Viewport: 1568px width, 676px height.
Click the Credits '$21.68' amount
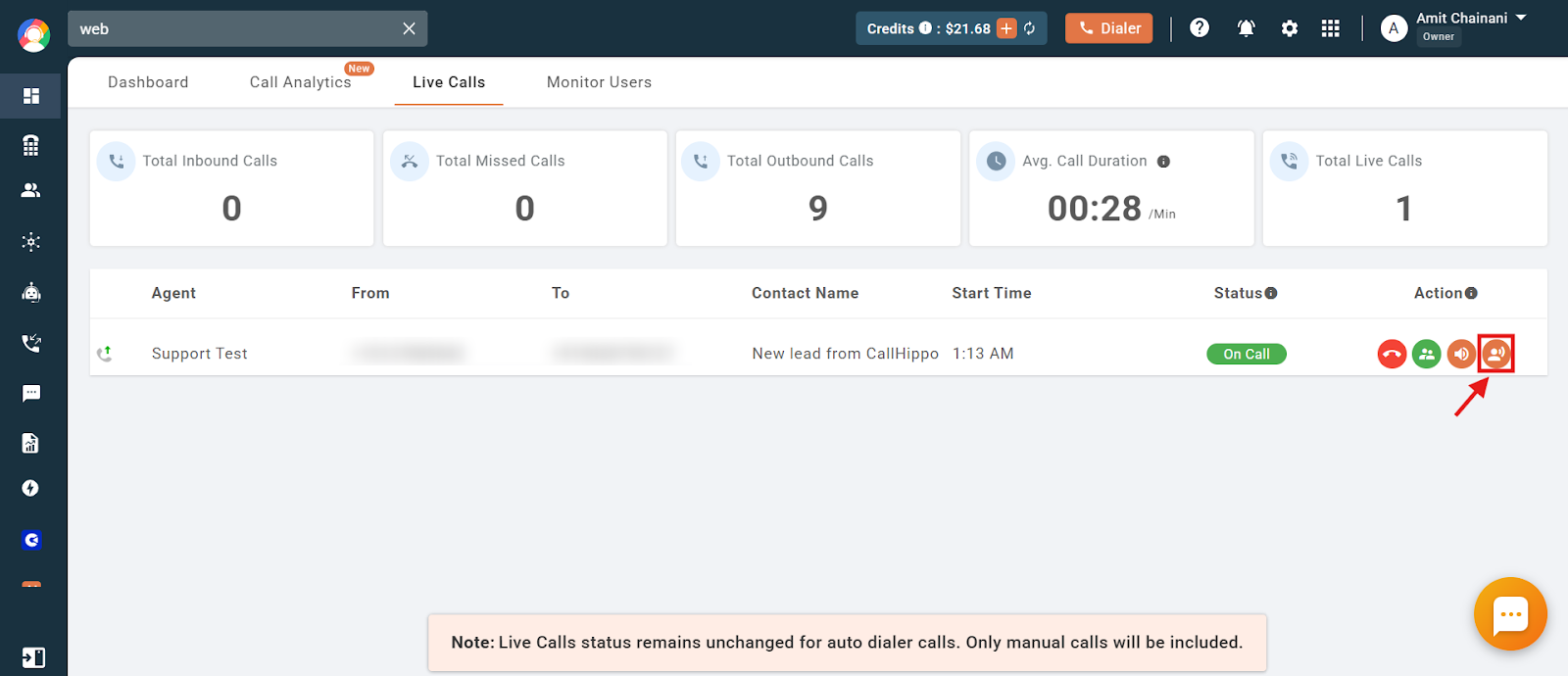tap(967, 28)
